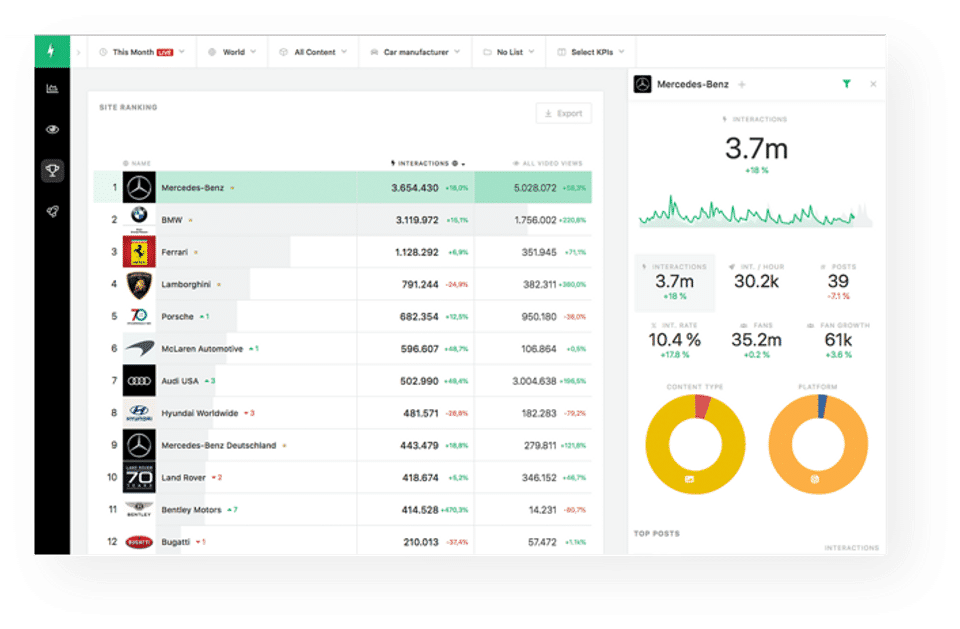Select the Land Rover row name
The height and width of the screenshot is (629, 960).
[183, 478]
